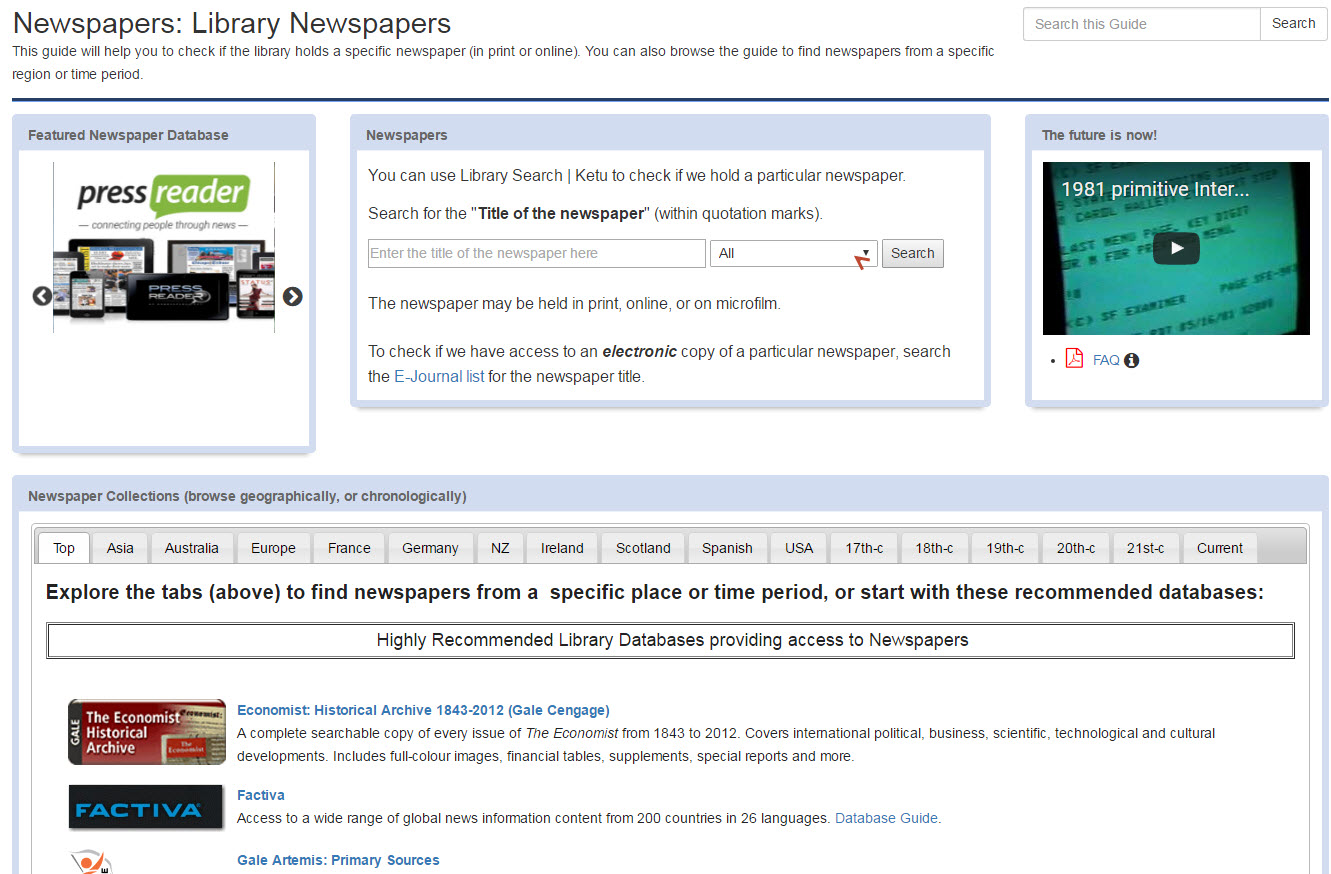Open the Ireland tab
Viewport: 1331px width, 874px height.
[562, 548]
